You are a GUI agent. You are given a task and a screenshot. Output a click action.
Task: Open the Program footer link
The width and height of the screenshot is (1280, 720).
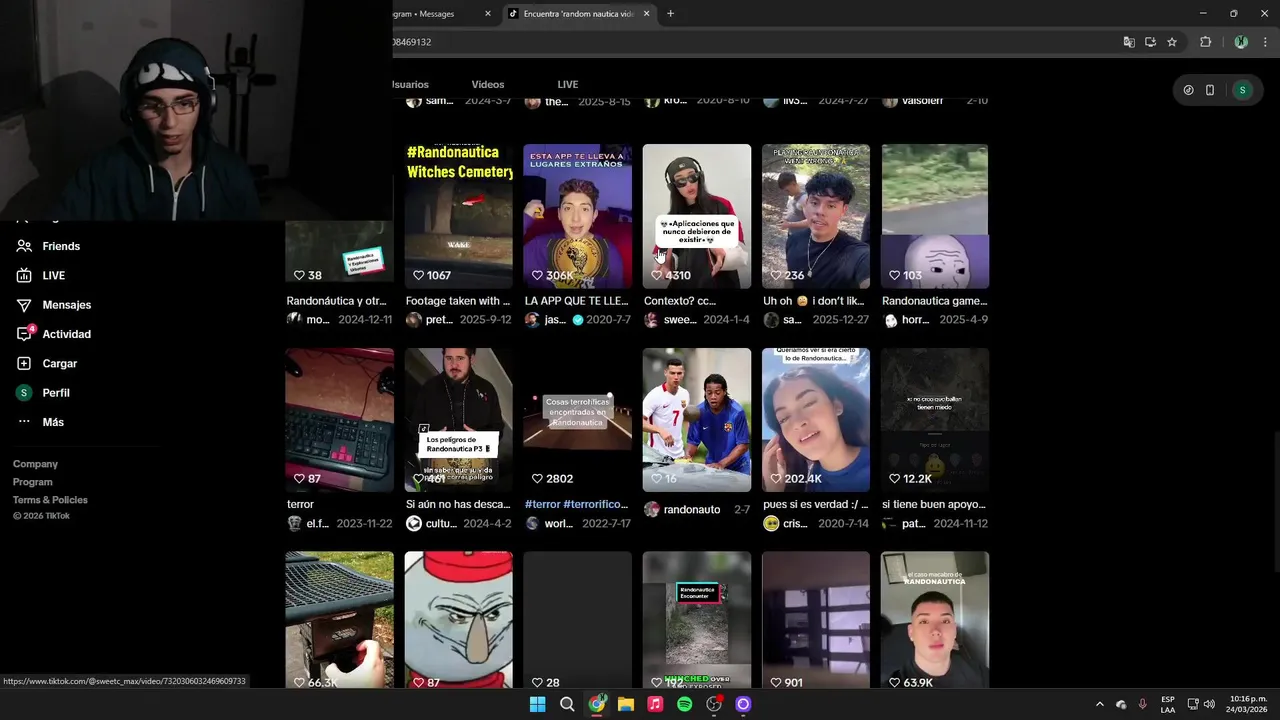[x=33, y=482]
